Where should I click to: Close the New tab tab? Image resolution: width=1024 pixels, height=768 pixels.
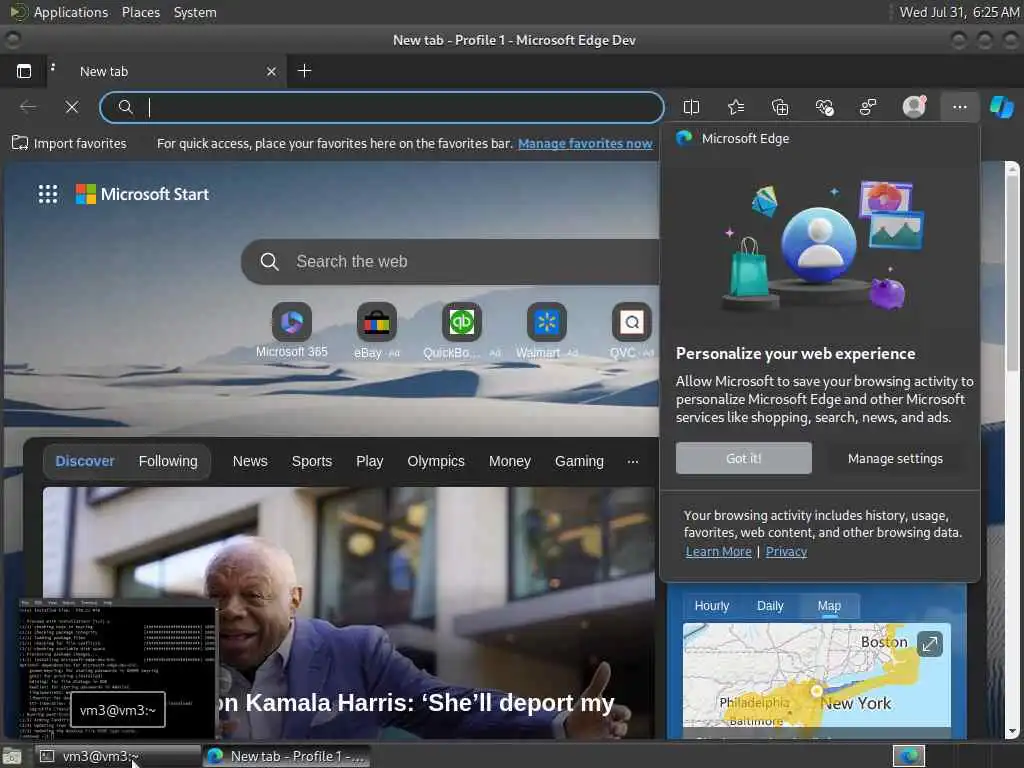pos(272,71)
